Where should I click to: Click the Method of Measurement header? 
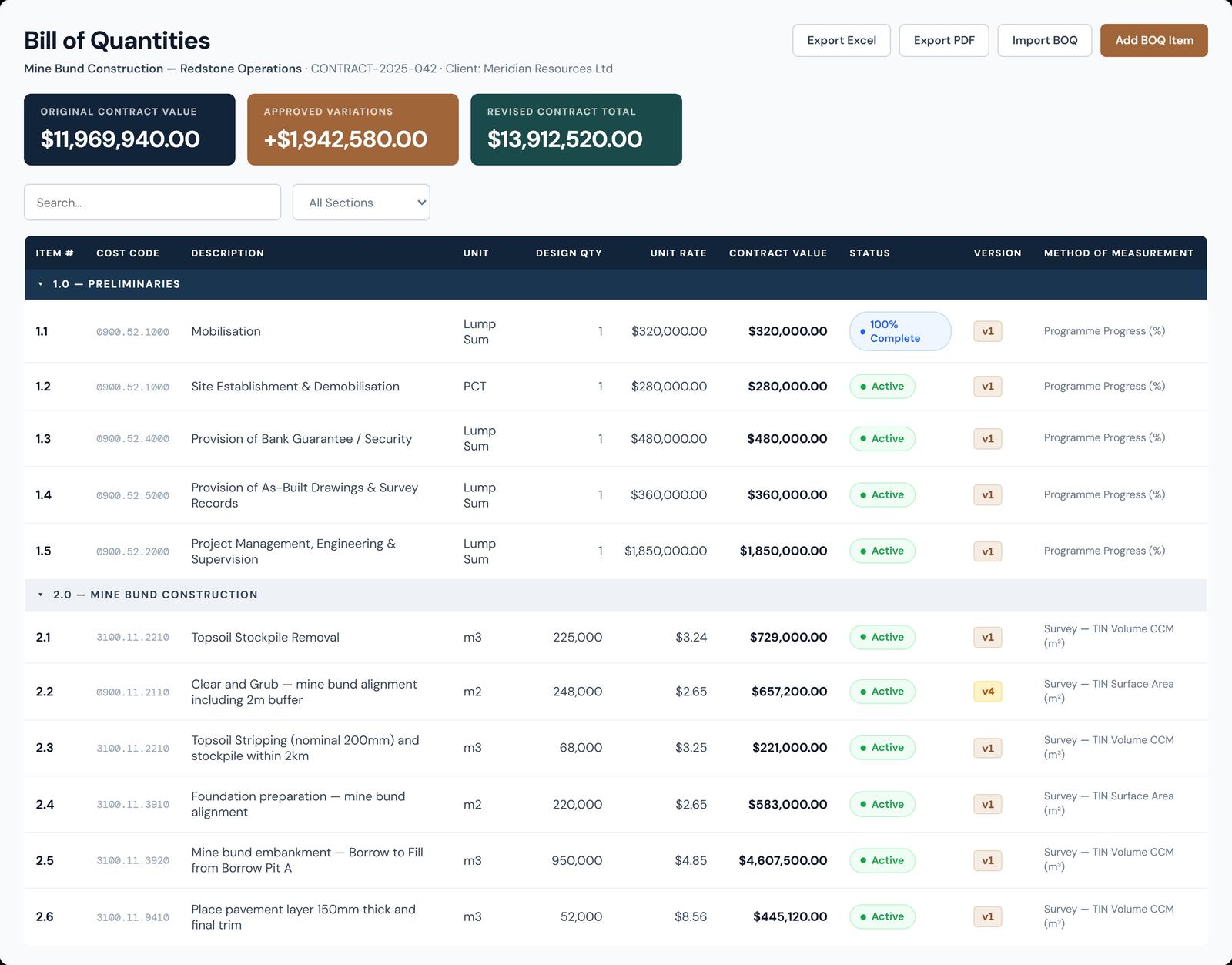[x=1119, y=253]
